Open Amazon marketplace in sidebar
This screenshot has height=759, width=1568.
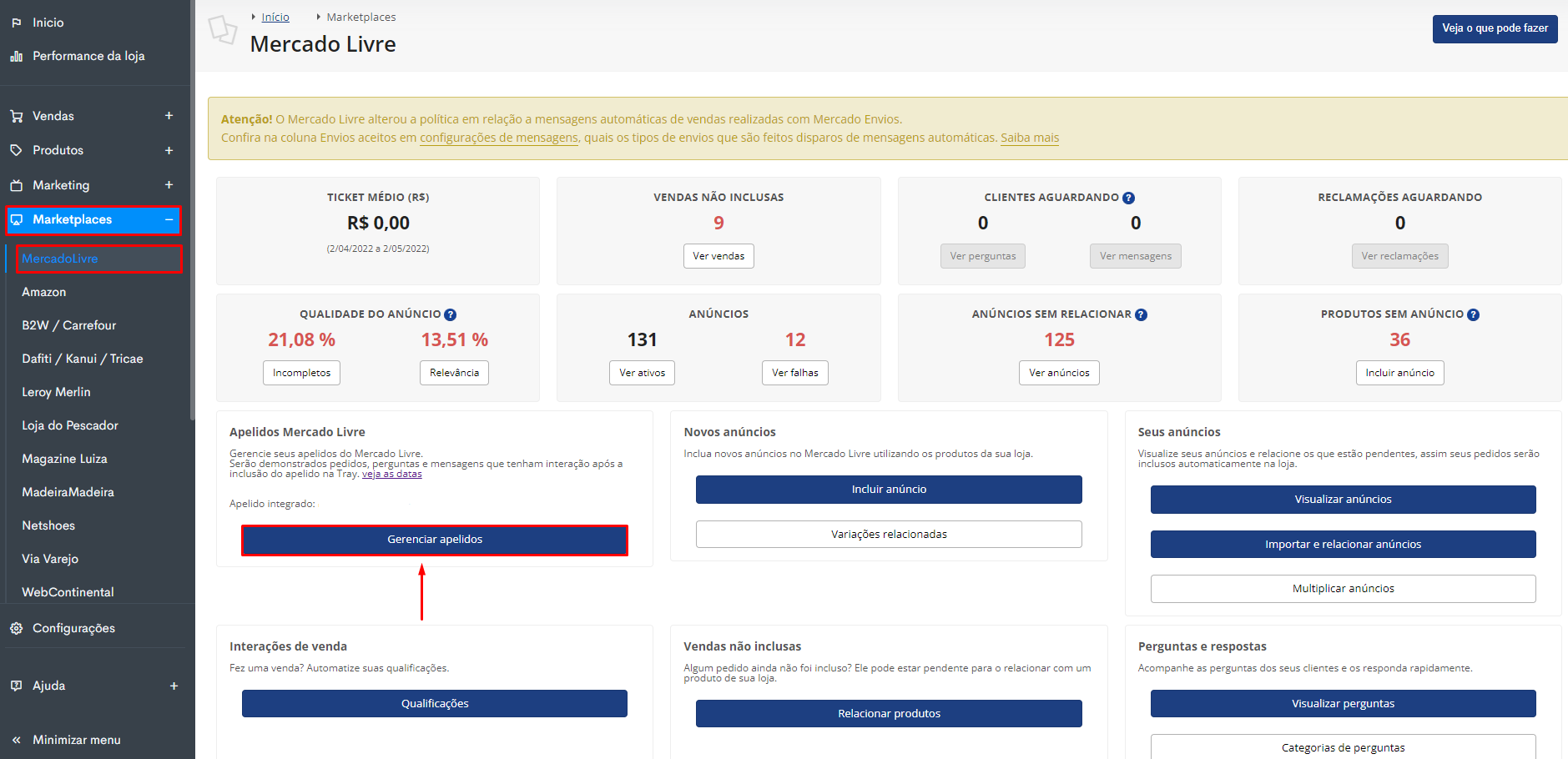44,292
